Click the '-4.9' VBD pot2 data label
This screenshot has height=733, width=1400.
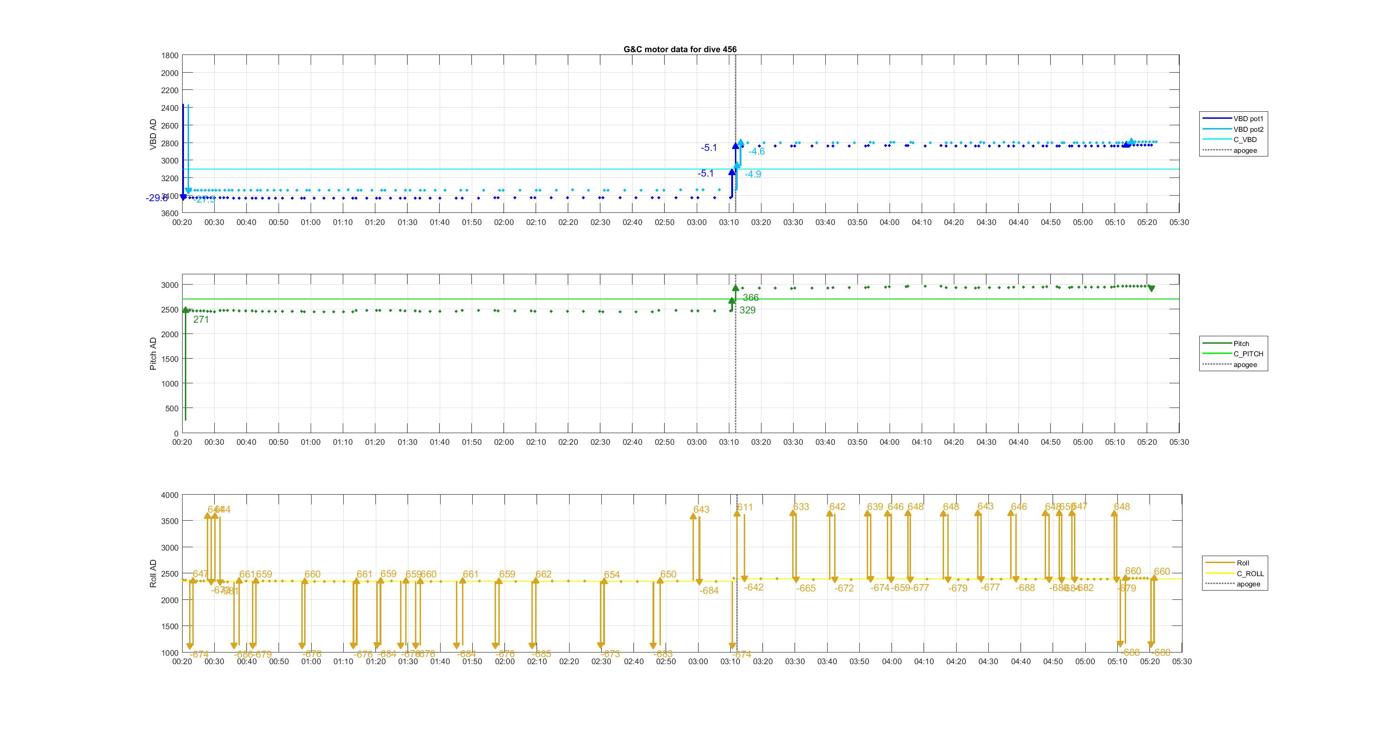[x=753, y=175]
